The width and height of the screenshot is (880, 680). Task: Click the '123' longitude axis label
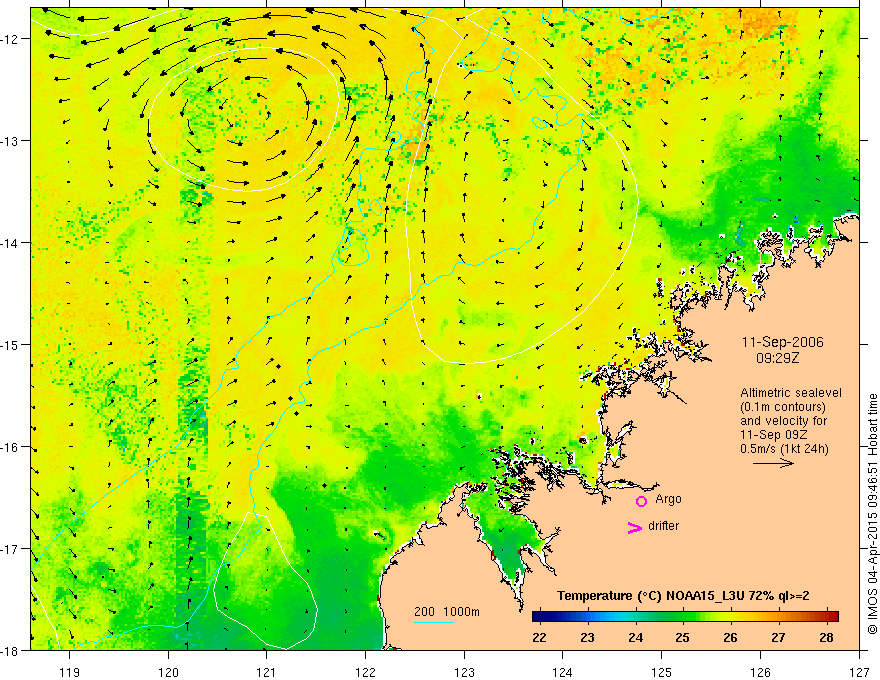[464, 672]
